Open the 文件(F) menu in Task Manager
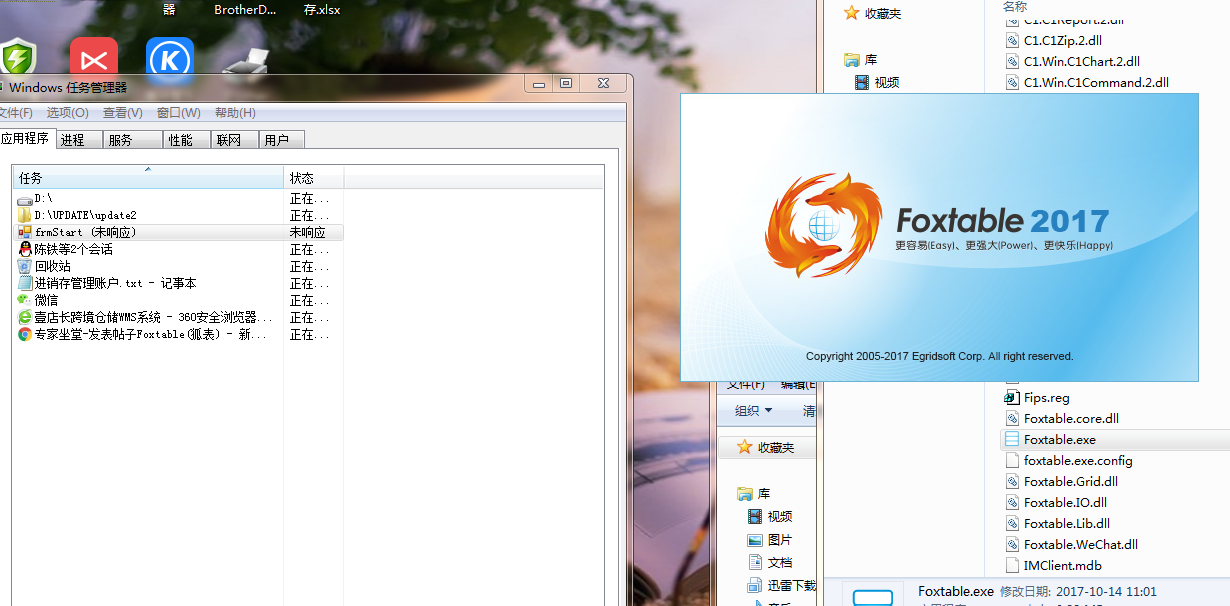The height and width of the screenshot is (606, 1230). (x=15, y=113)
